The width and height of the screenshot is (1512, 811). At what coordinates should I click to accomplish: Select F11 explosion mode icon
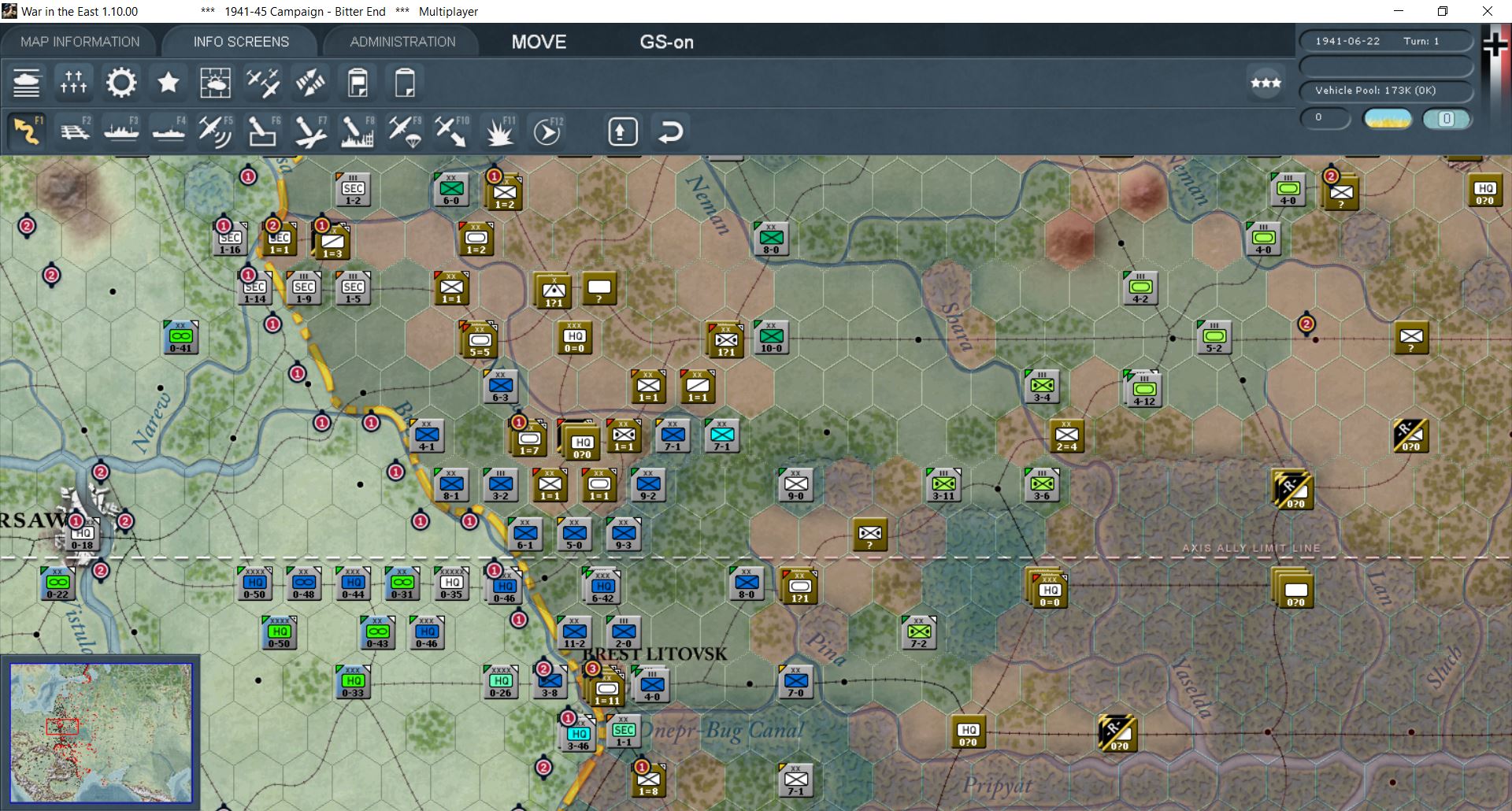pyautogui.click(x=499, y=131)
